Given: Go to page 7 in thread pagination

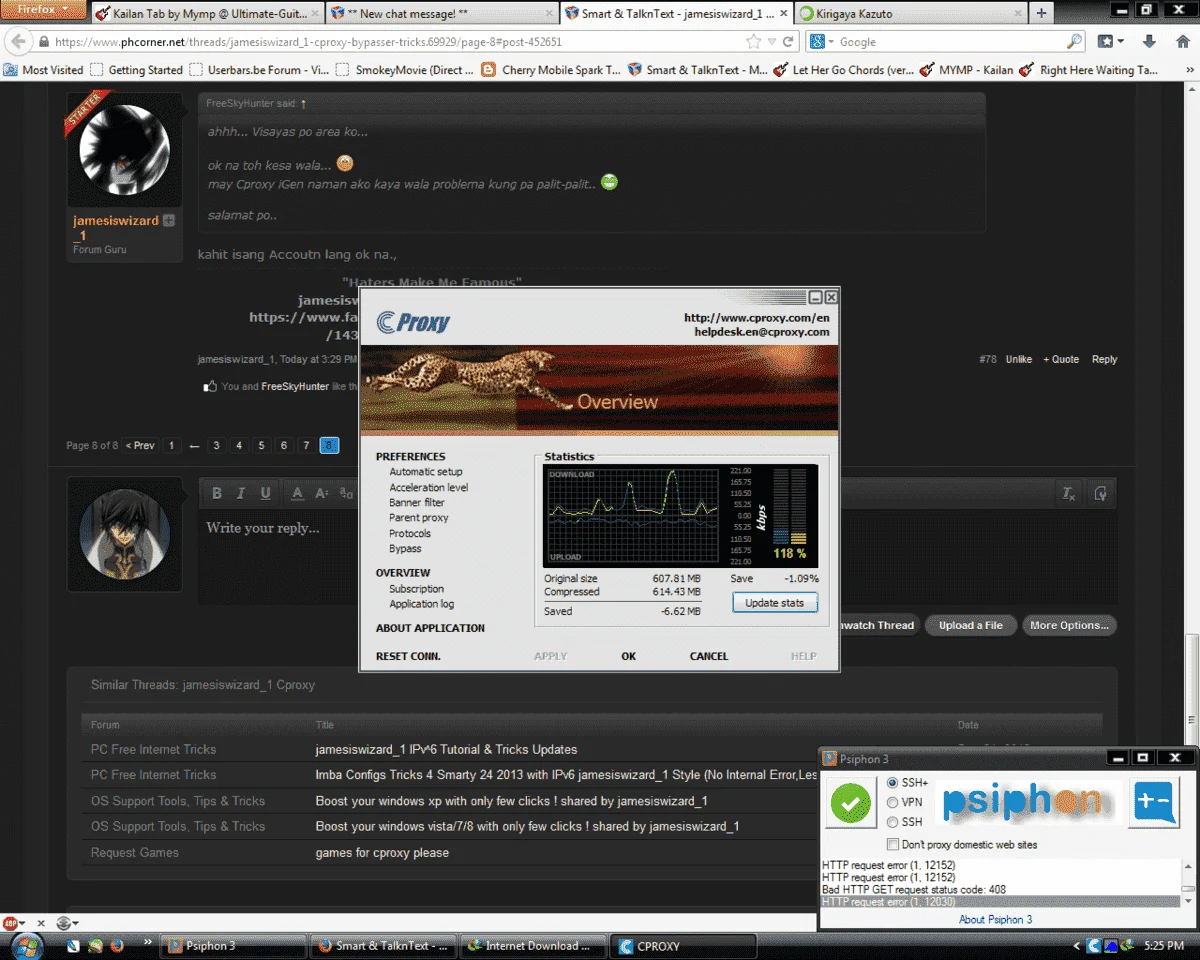Looking at the screenshot, I should pyautogui.click(x=307, y=446).
